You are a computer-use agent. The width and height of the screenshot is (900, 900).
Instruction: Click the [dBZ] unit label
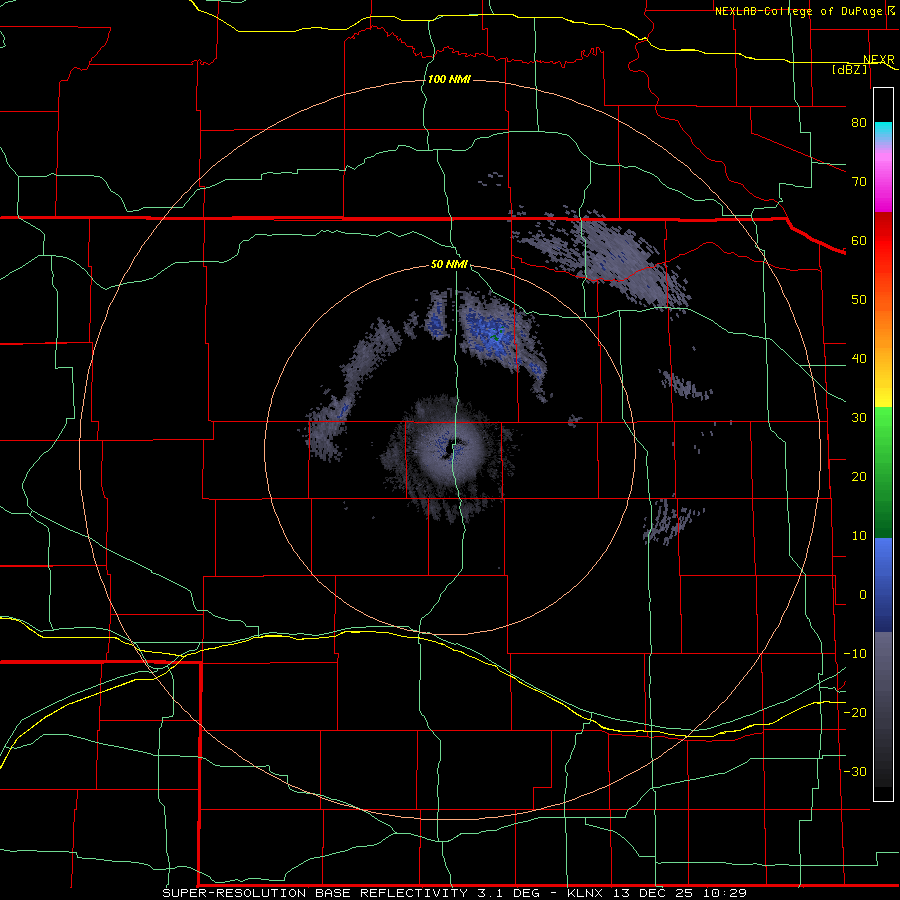point(850,70)
